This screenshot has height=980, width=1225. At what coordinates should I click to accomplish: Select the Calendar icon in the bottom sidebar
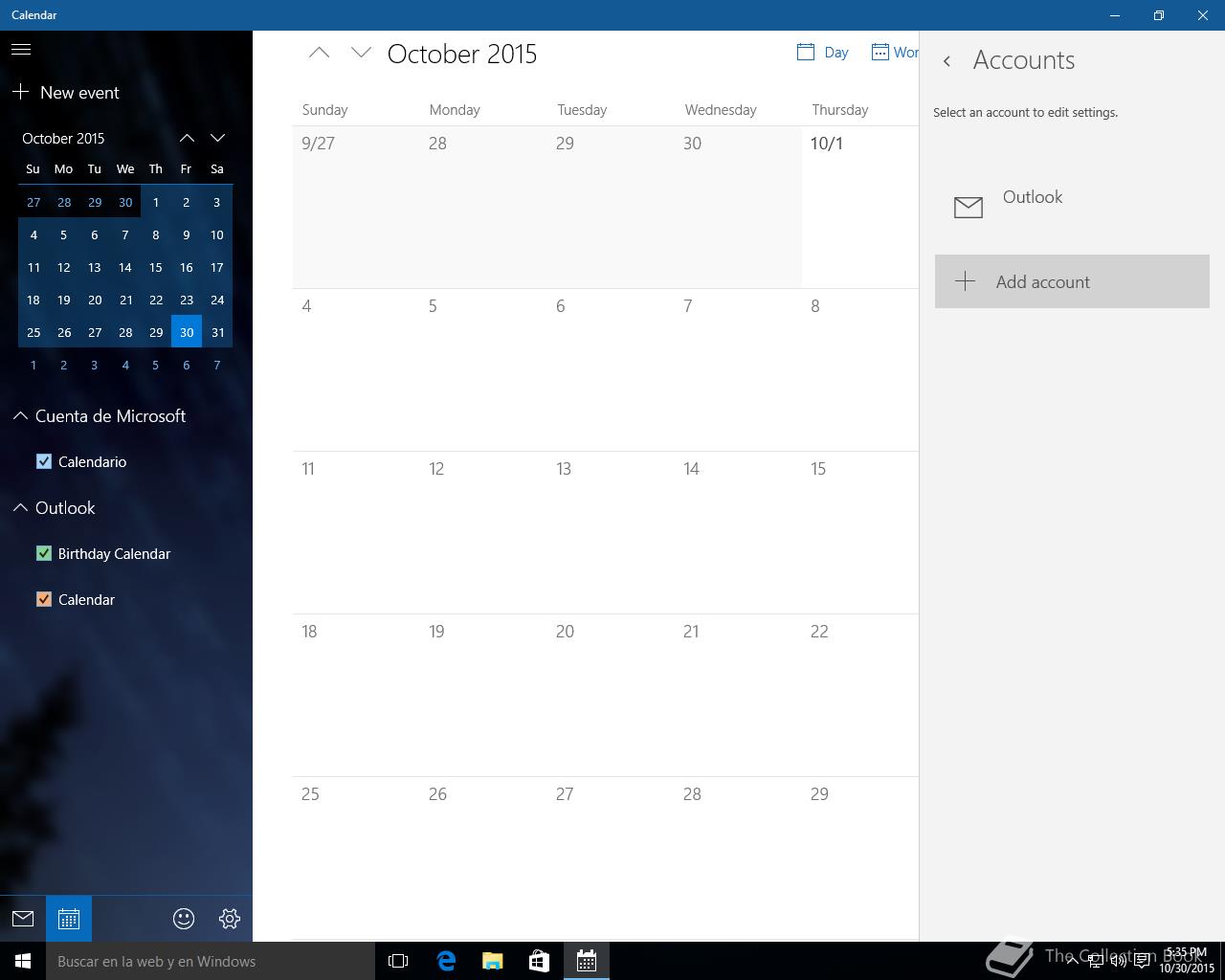(69, 919)
